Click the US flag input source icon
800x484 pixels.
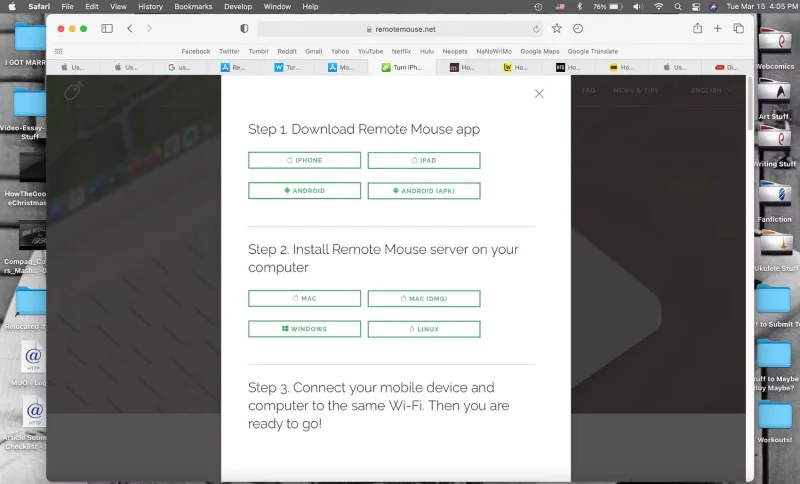[x=560, y=7]
